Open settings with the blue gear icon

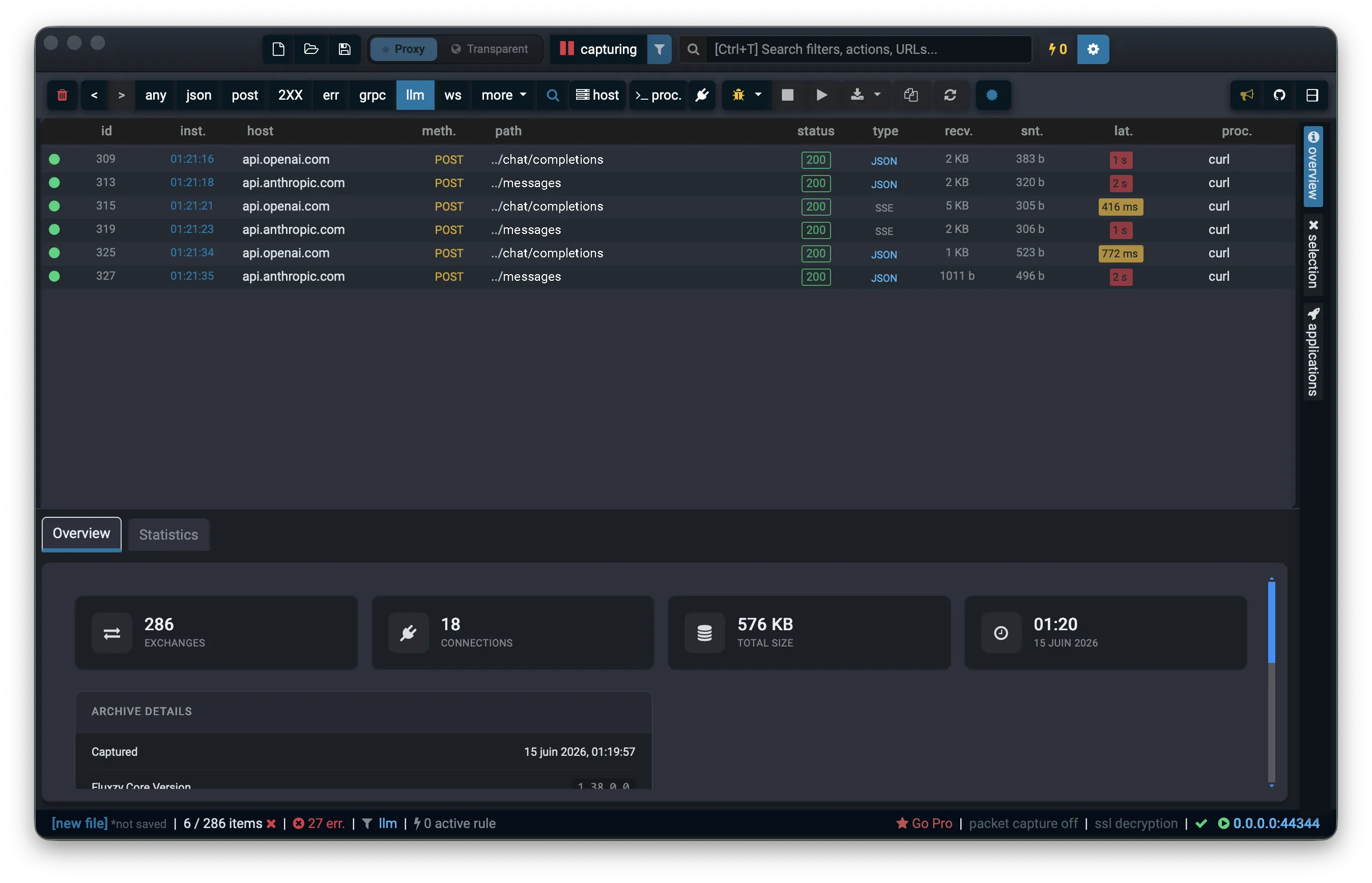(1093, 49)
